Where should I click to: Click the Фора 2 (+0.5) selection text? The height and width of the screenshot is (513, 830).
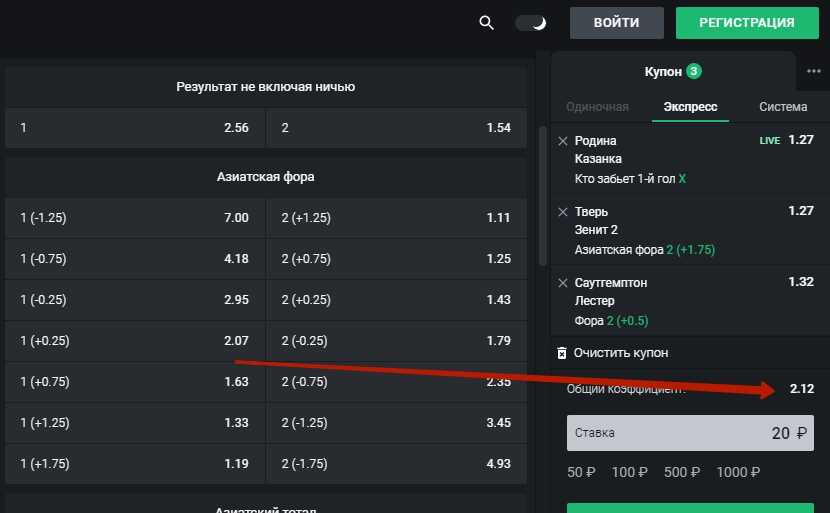[x=611, y=321]
